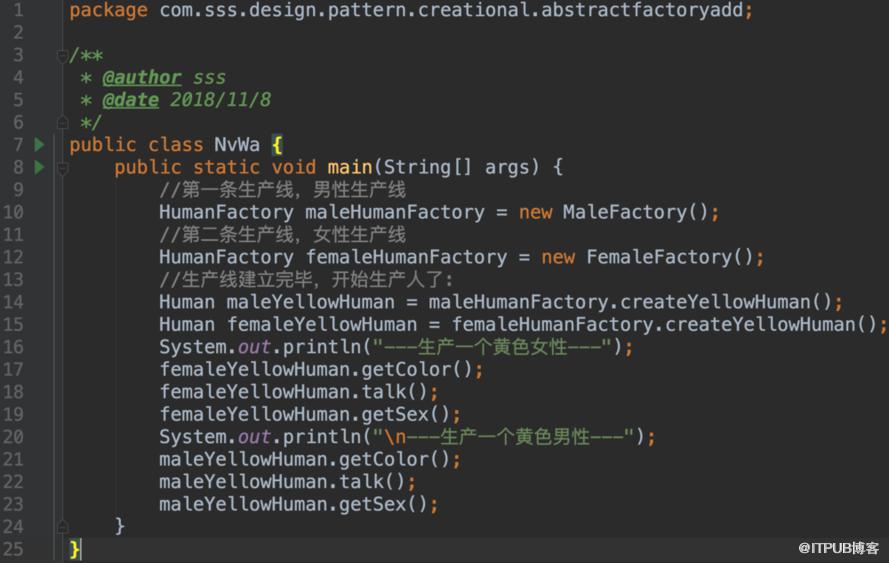Click the class name NvWa

point(237,145)
